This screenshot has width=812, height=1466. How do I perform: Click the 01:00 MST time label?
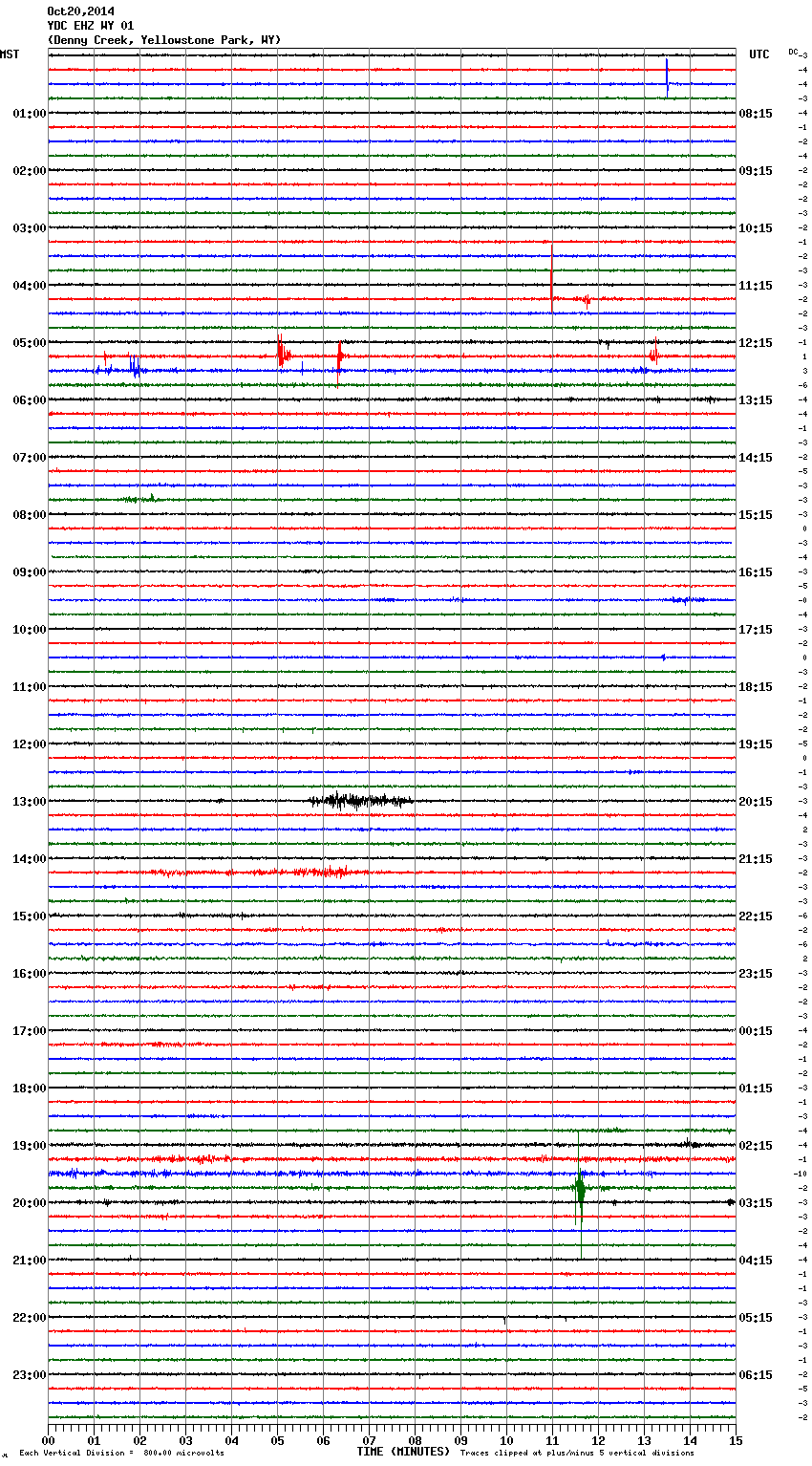[x=29, y=114]
